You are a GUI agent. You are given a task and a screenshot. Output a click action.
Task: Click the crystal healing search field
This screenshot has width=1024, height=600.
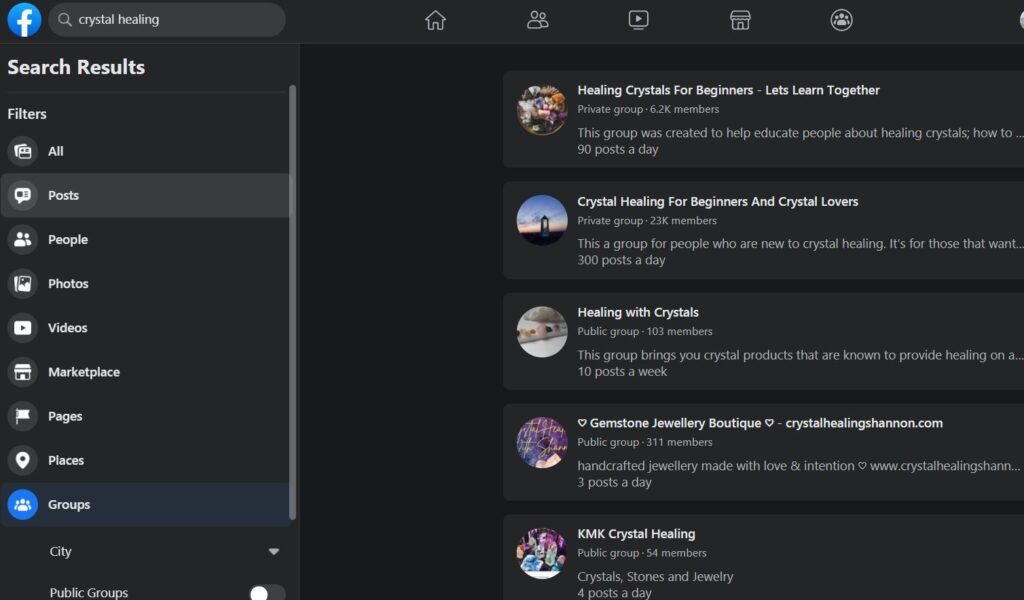coord(165,19)
